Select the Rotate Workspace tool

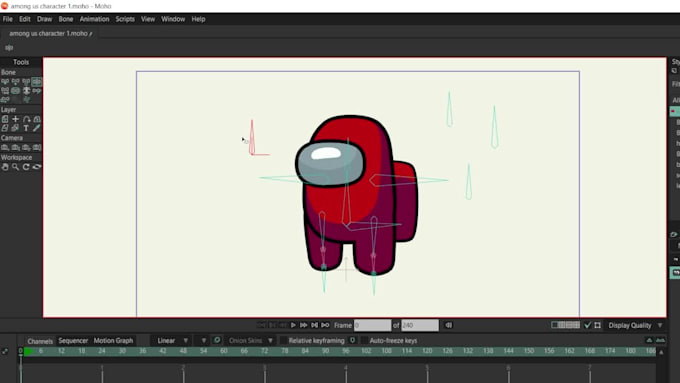(x=26, y=167)
